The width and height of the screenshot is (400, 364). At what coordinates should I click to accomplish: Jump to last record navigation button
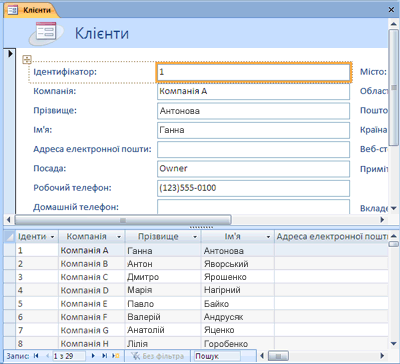104,356
